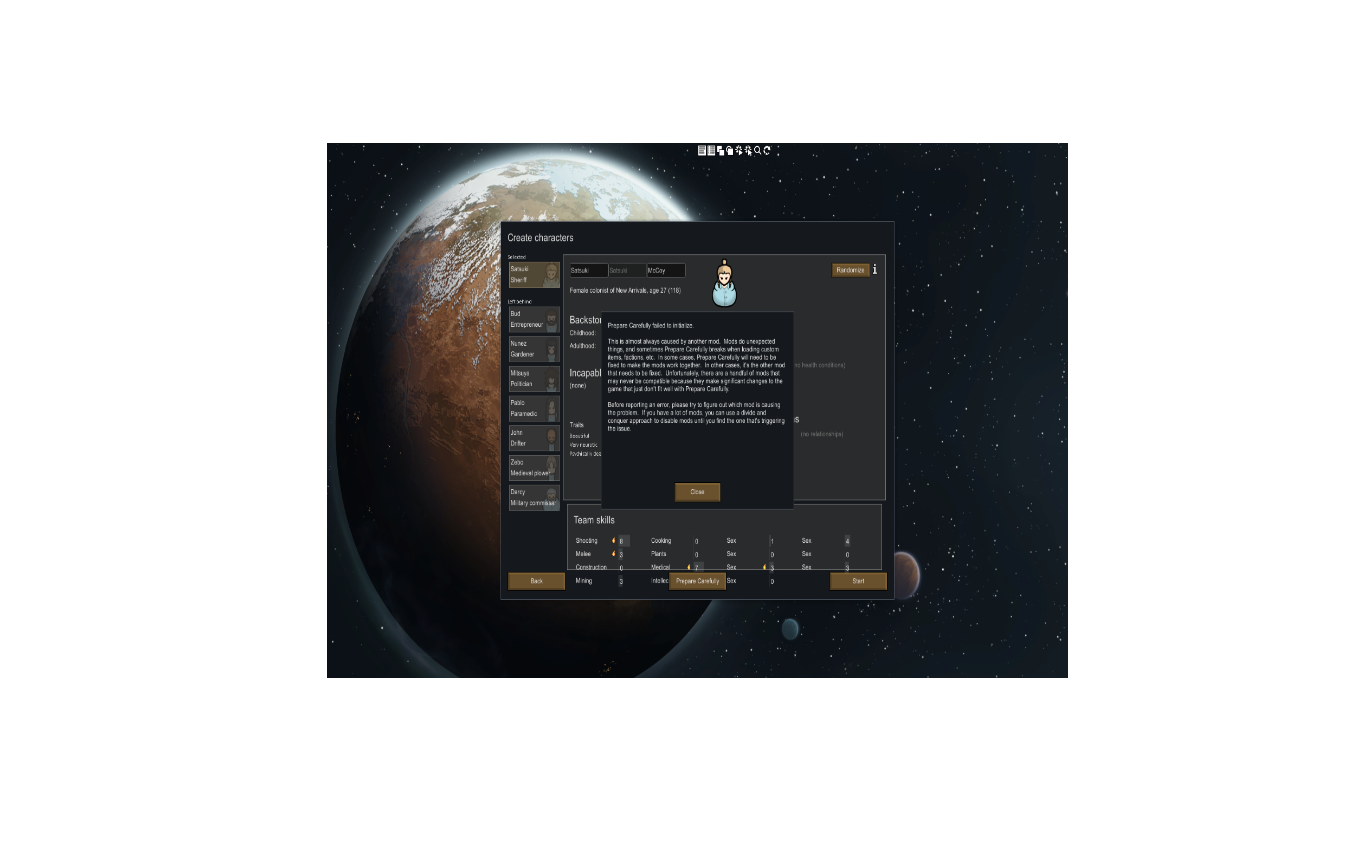
Task: Click the Melee skill label
Action: 583,554
